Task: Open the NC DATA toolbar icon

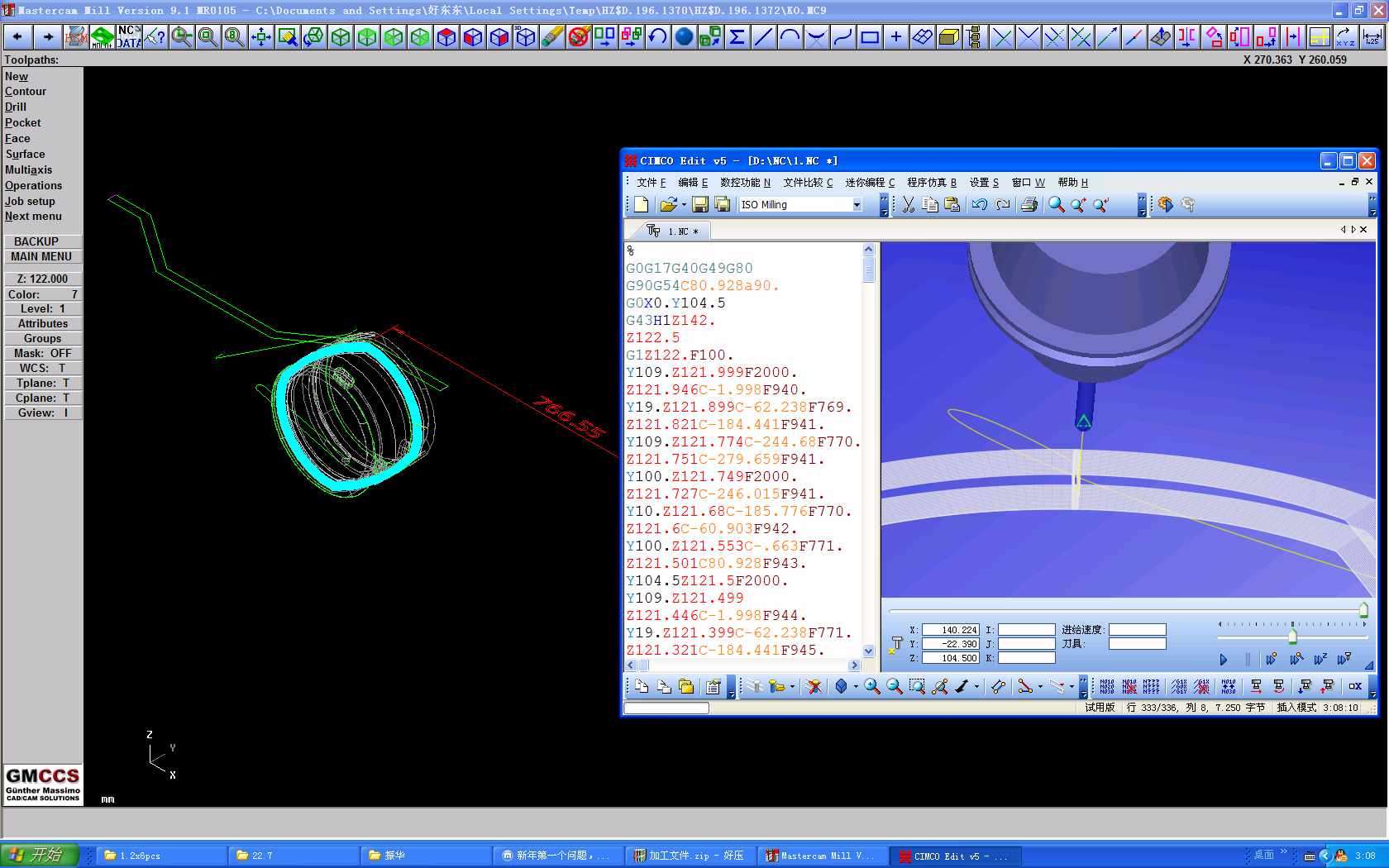Action: [128, 37]
